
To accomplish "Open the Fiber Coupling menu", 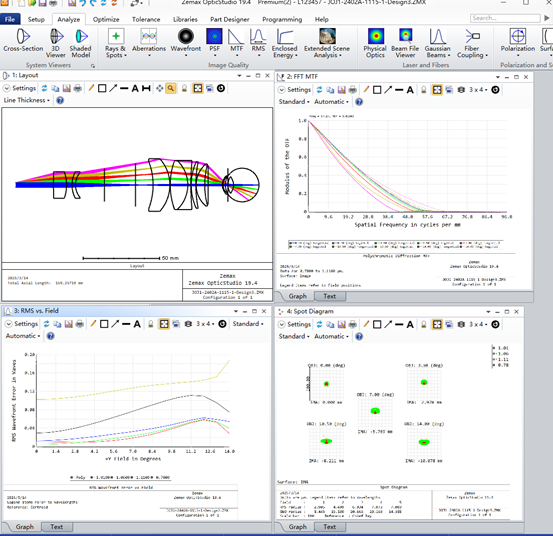I will 472,43.
